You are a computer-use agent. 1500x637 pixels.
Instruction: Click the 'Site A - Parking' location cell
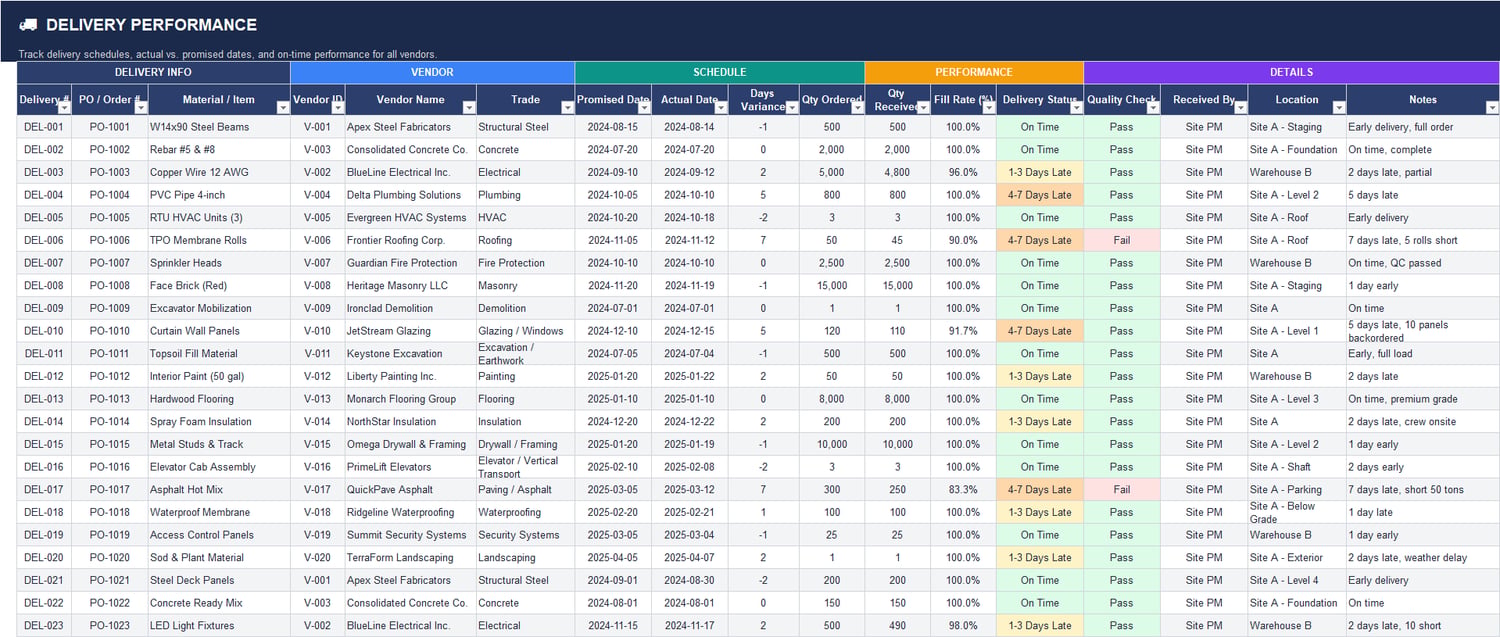click(1297, 490)
